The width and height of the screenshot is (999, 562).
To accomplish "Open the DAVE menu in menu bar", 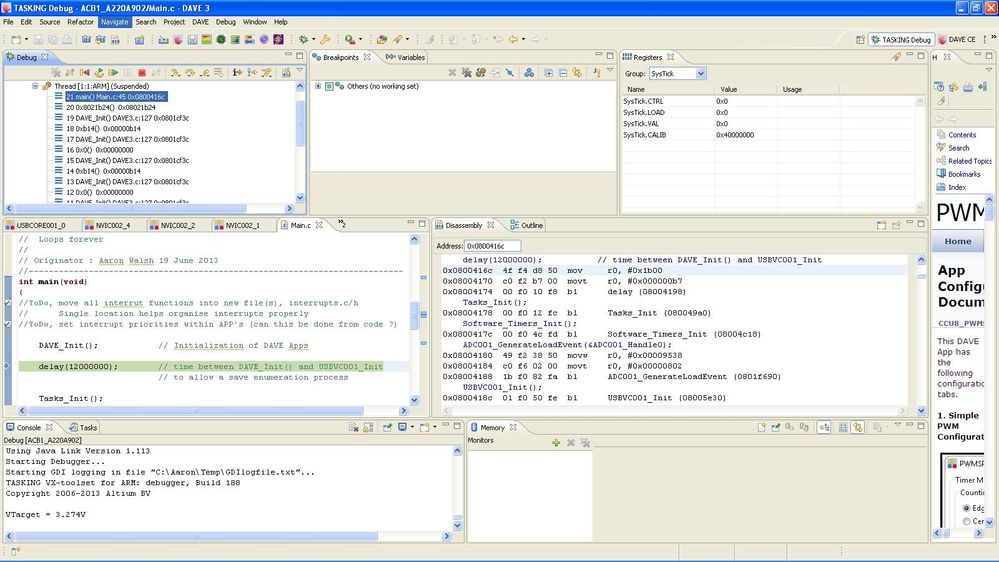I will click(x=200, y=22).
